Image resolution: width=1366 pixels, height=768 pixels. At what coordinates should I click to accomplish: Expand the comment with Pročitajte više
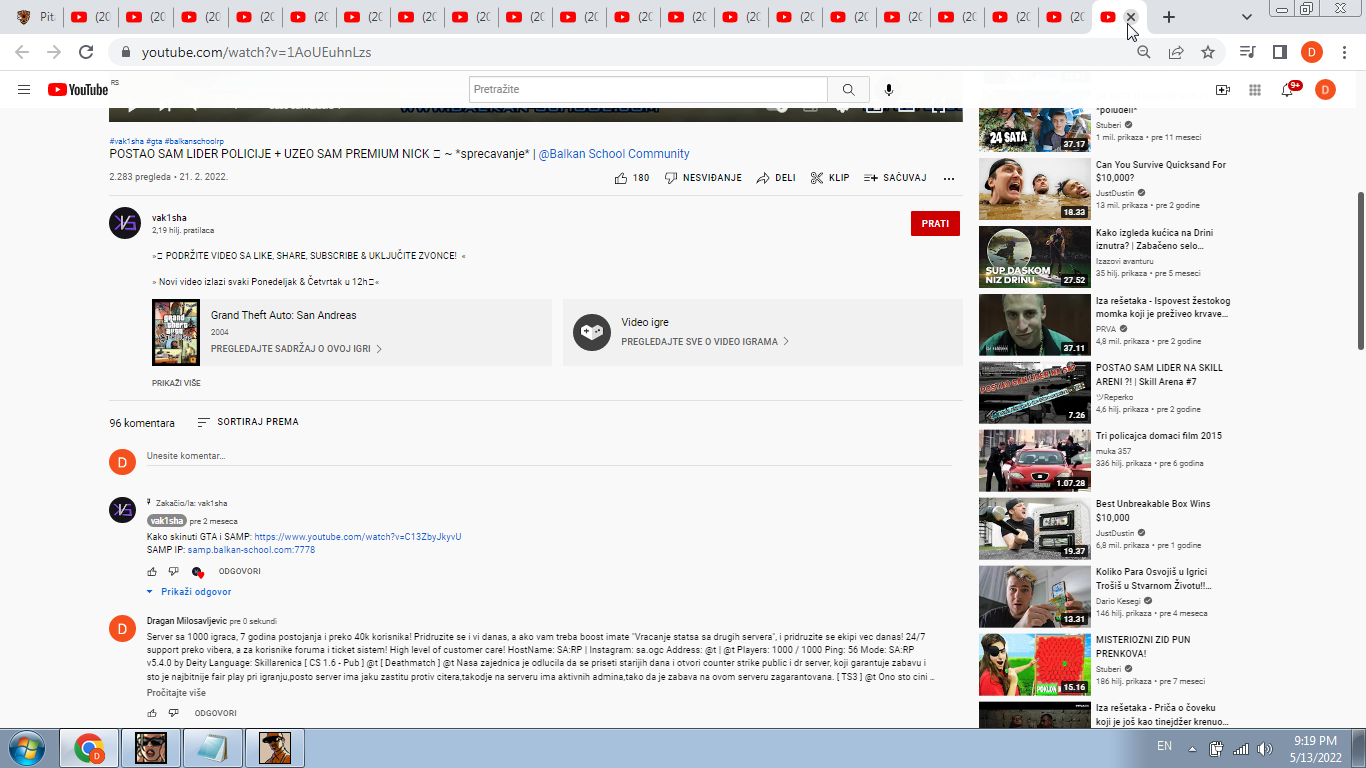click(x=176, y=693)
